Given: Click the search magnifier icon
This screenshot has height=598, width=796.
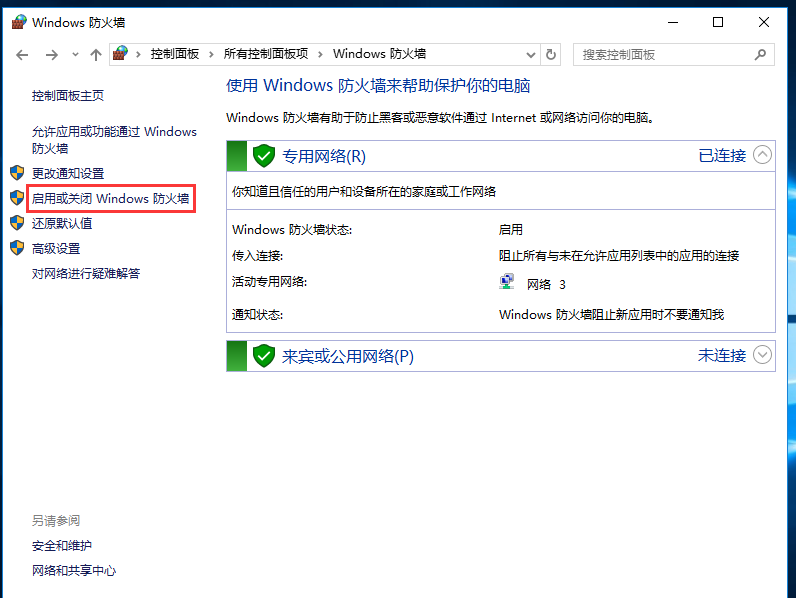Looking at the screenshot, I should [x=760, y=54].
